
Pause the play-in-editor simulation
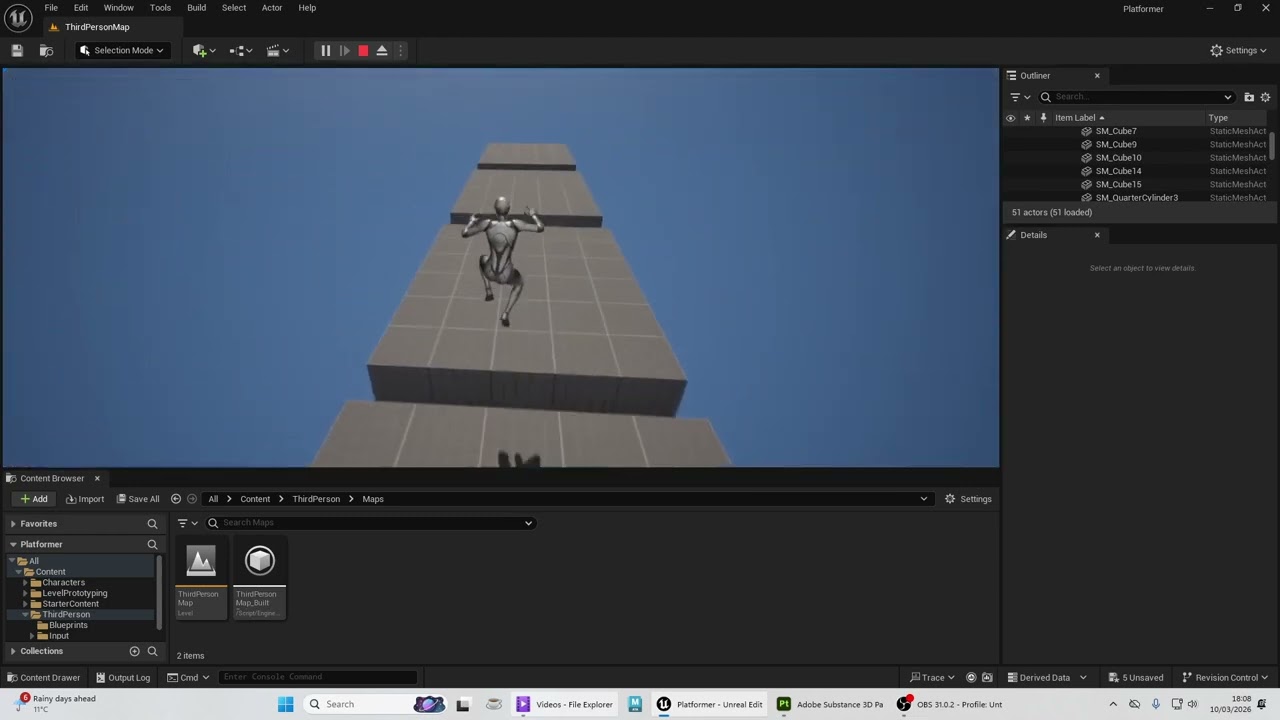click(325, 50)
